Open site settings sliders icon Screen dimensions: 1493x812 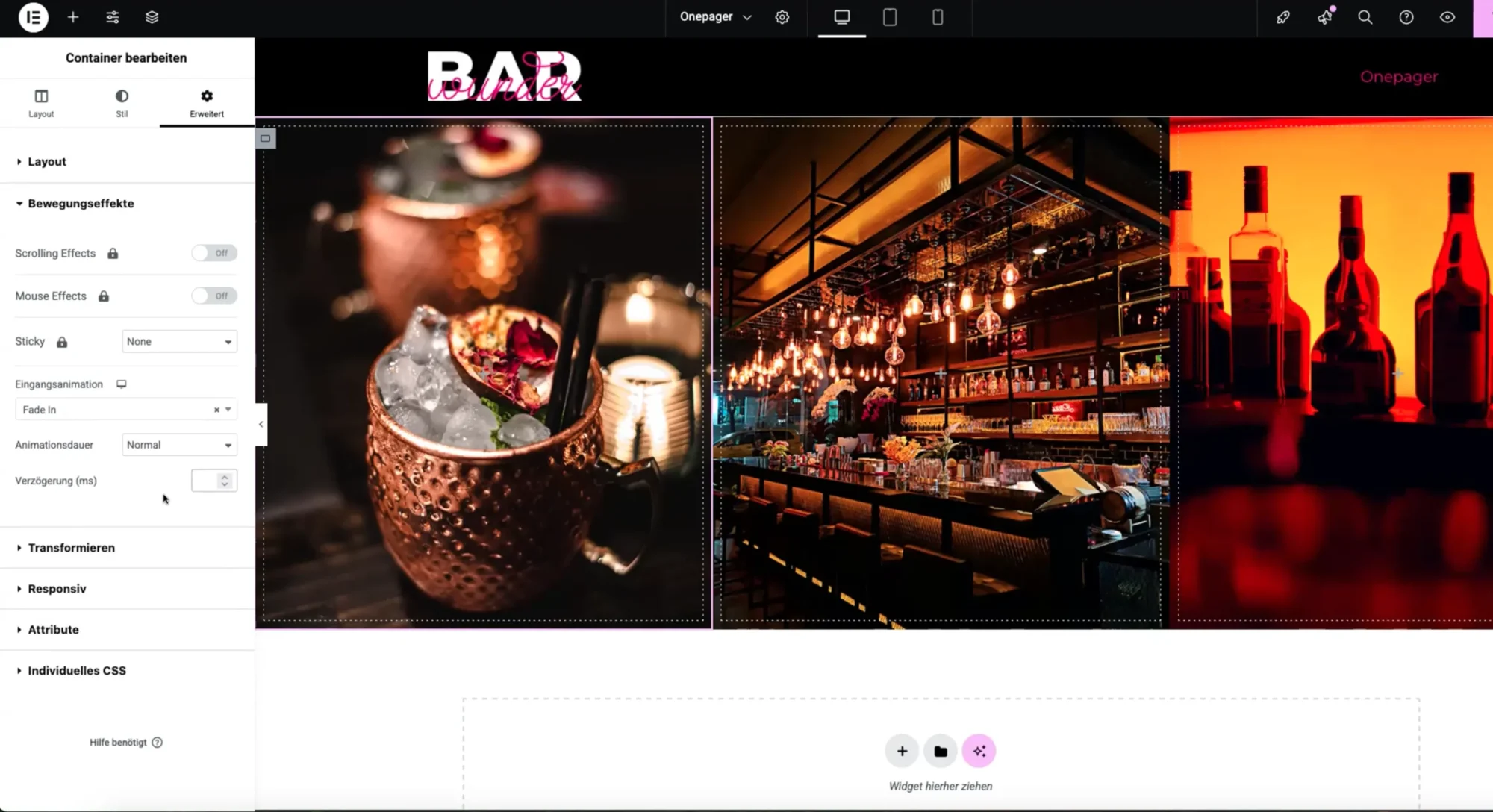coord(113,17)
